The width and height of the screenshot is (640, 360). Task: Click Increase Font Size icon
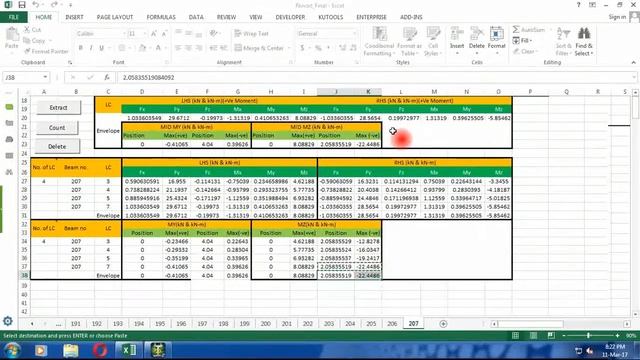click(154, 34)
